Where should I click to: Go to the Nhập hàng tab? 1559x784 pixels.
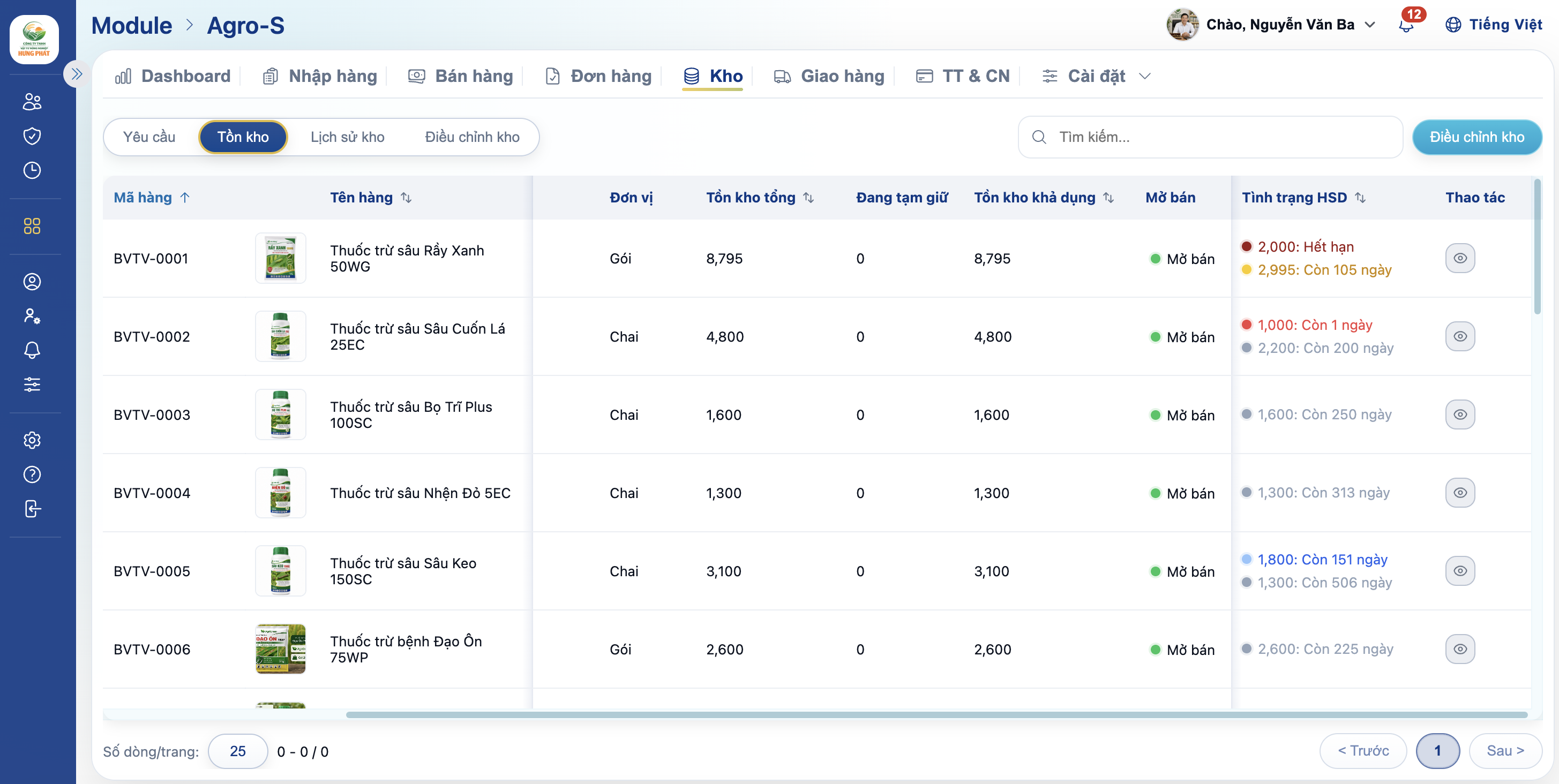319,76
